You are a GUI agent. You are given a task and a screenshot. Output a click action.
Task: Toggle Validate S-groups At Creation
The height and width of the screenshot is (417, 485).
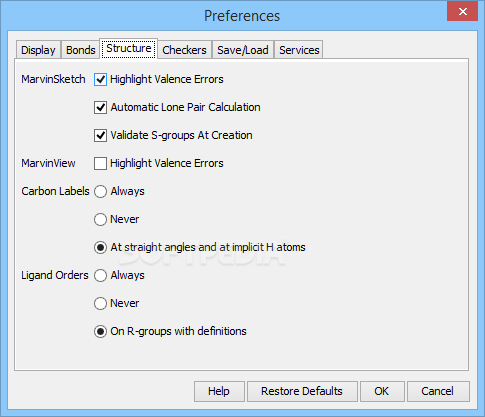(100, 136)
